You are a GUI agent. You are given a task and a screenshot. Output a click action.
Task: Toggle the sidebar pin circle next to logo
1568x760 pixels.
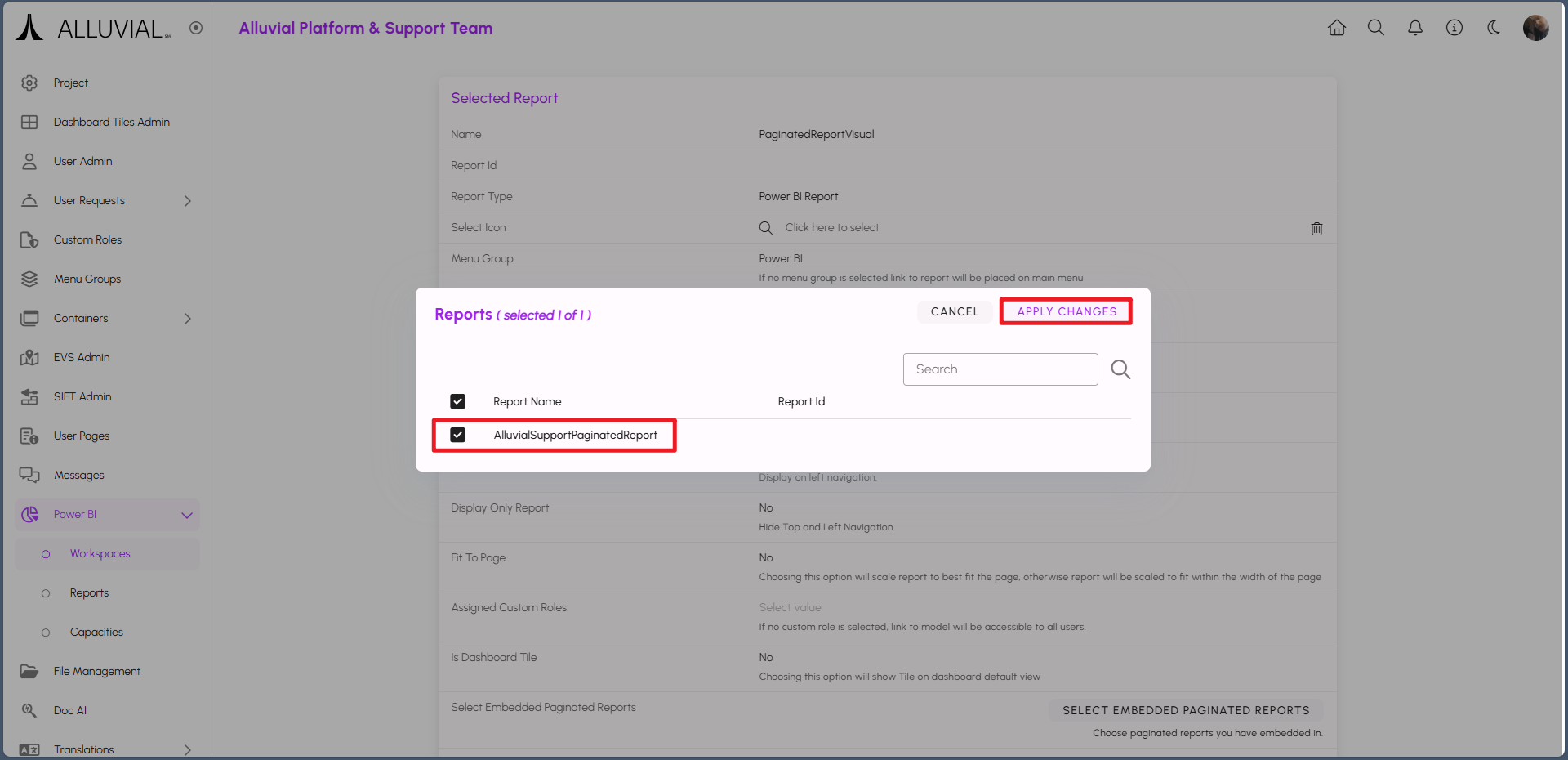point(196,28)
